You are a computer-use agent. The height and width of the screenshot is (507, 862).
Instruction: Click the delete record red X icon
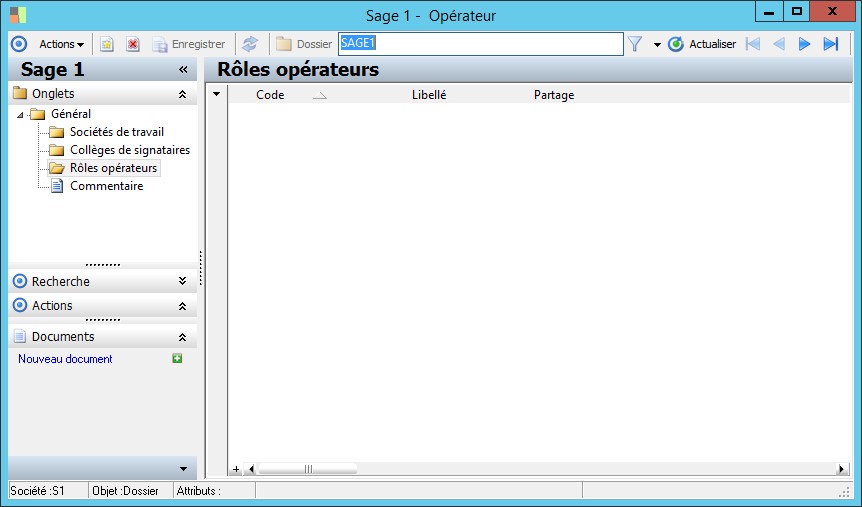(x=133, y=44)
